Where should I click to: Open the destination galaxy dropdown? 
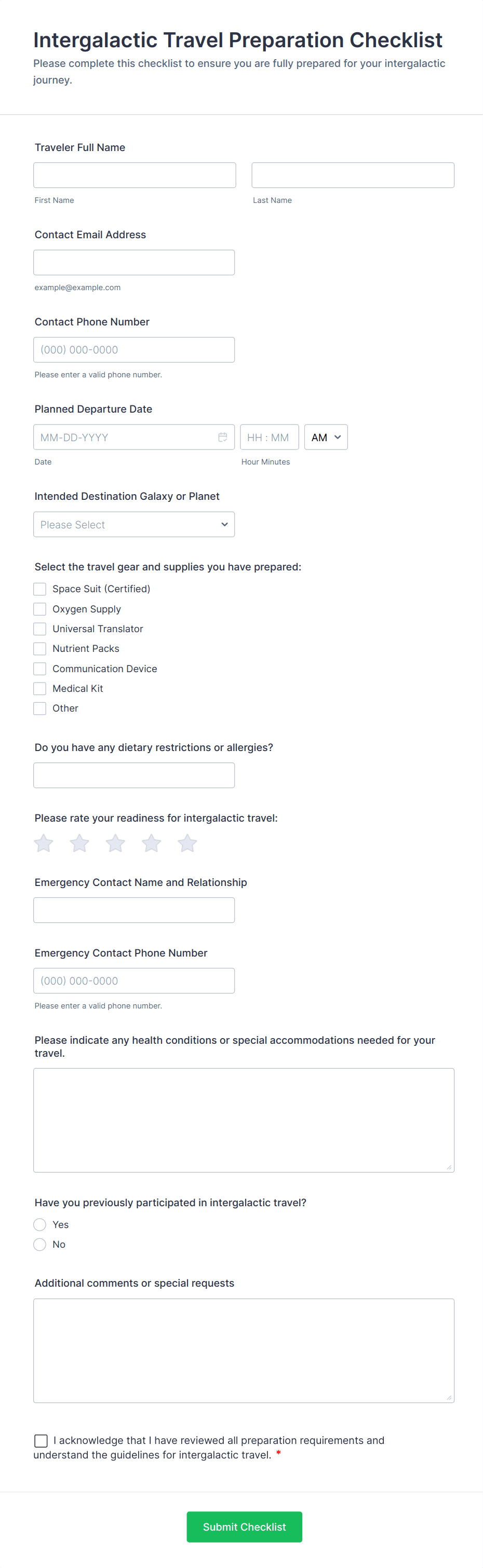(134, 524)
